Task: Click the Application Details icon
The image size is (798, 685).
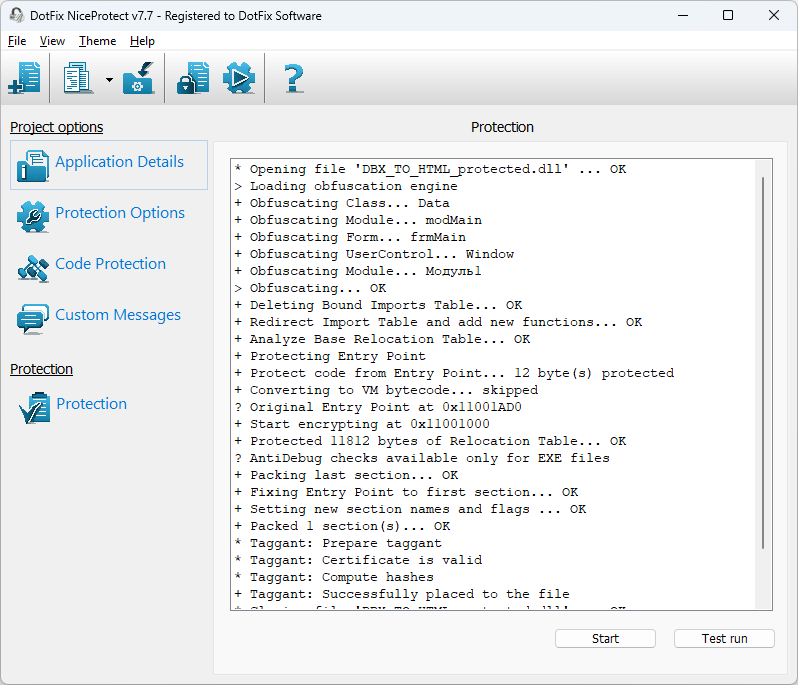Action: pyautogui.click(x=33, y=166)
